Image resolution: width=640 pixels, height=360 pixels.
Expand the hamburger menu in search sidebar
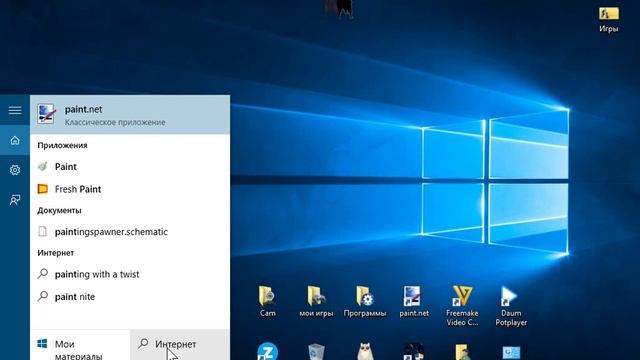coord(15,110)
